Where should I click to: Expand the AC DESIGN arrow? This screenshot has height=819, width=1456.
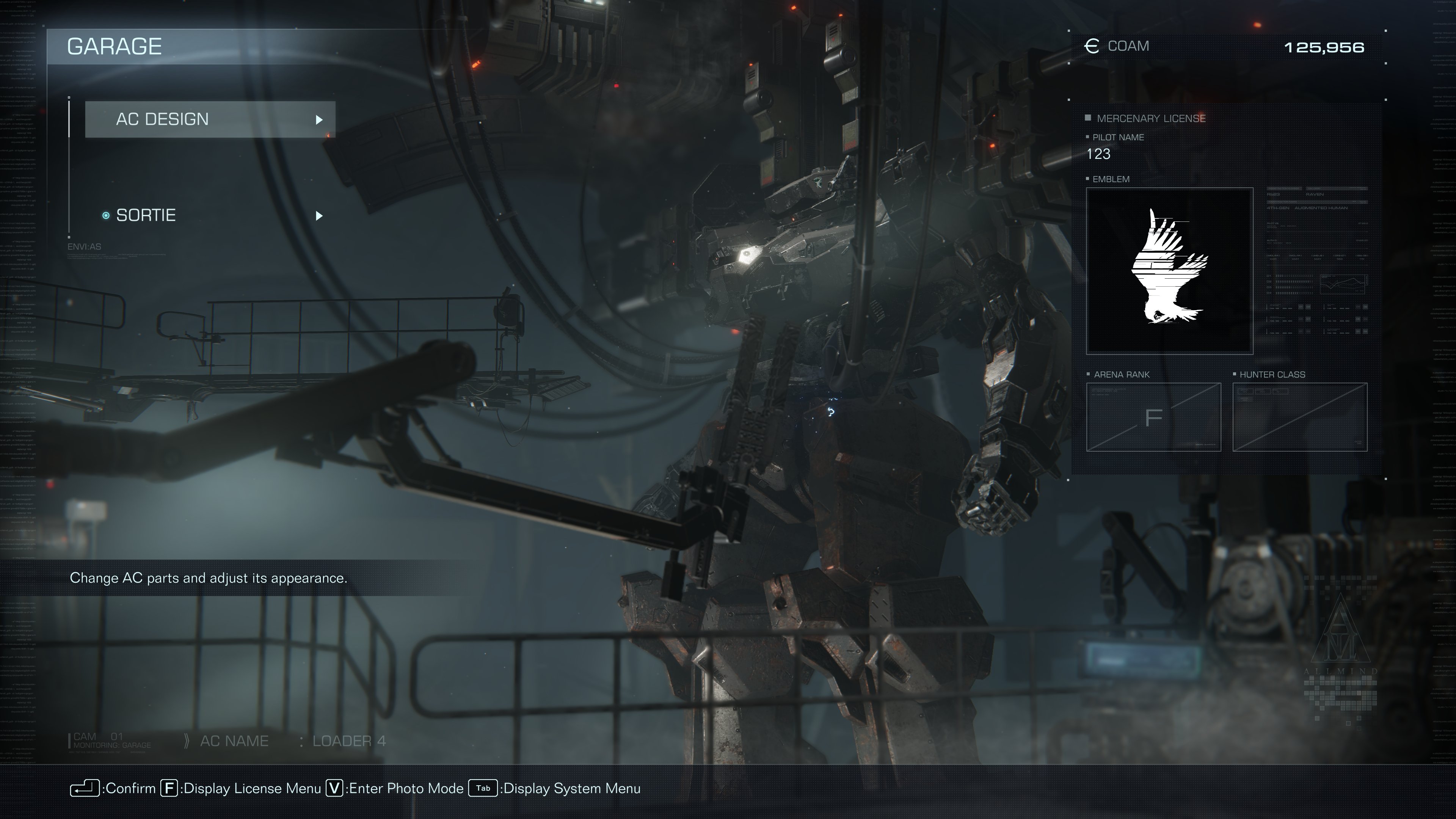pos(319,120)
